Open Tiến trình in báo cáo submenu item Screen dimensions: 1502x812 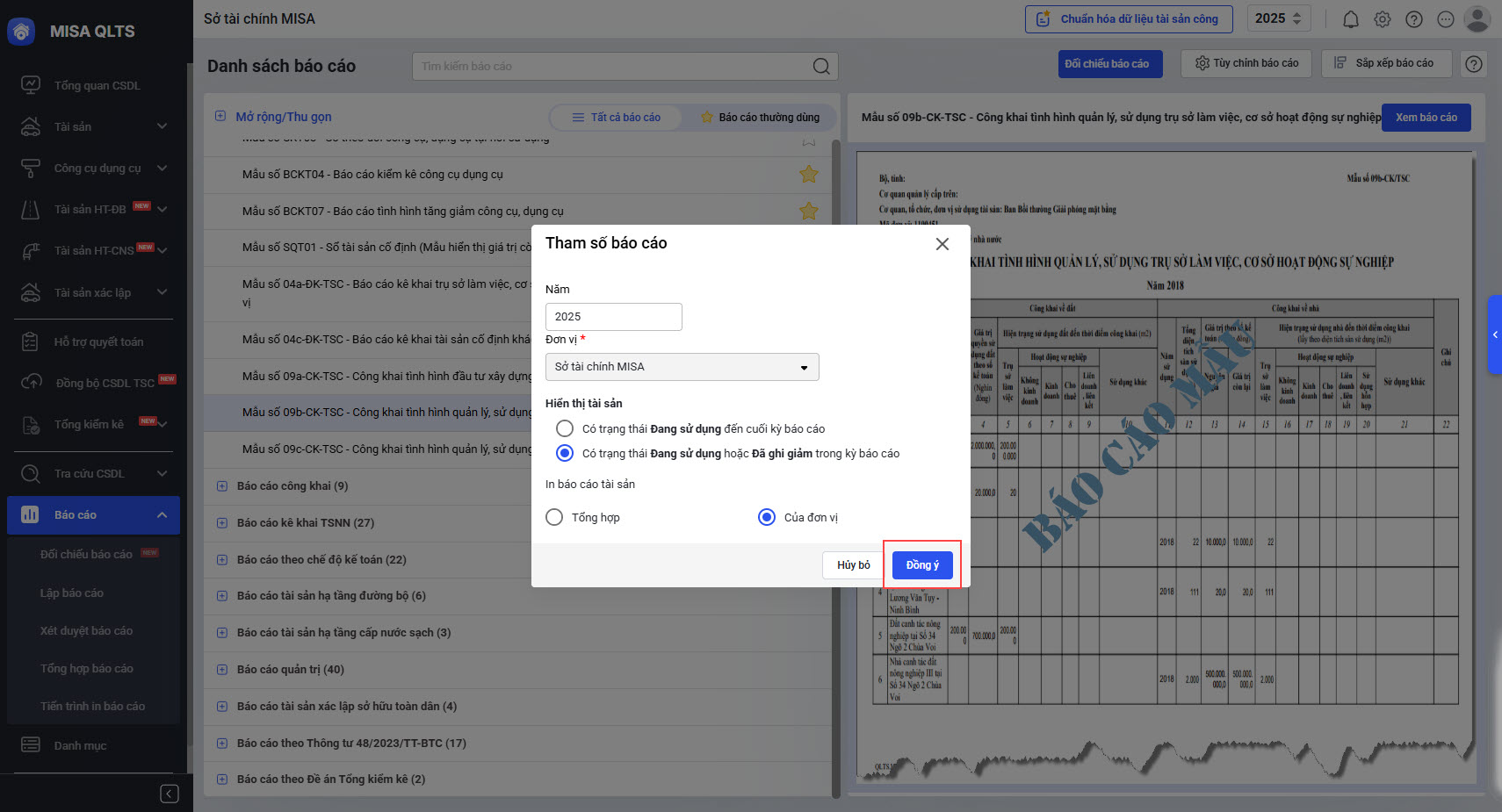click(x=92, y=706)
